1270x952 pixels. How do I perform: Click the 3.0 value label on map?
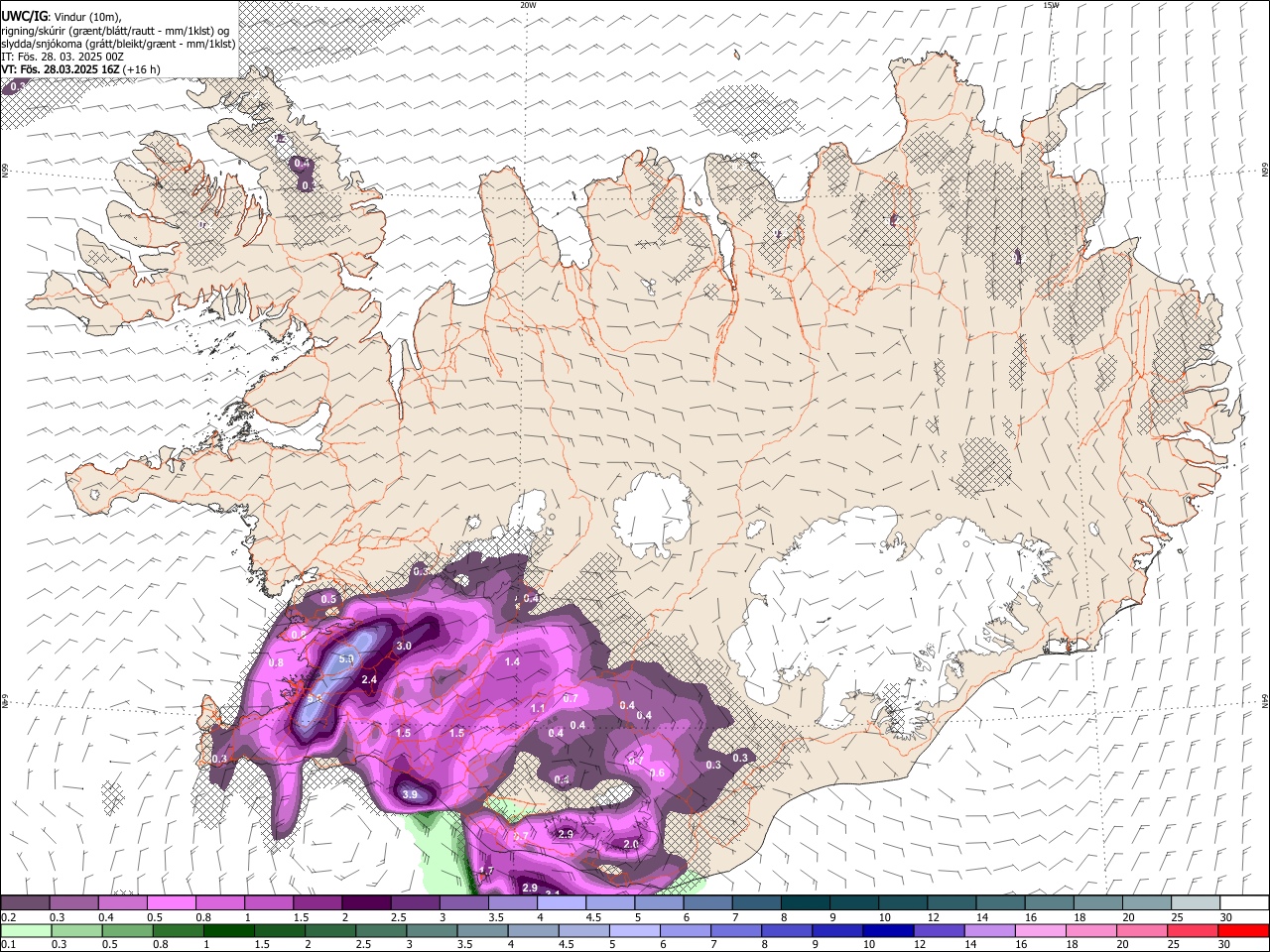404,646
